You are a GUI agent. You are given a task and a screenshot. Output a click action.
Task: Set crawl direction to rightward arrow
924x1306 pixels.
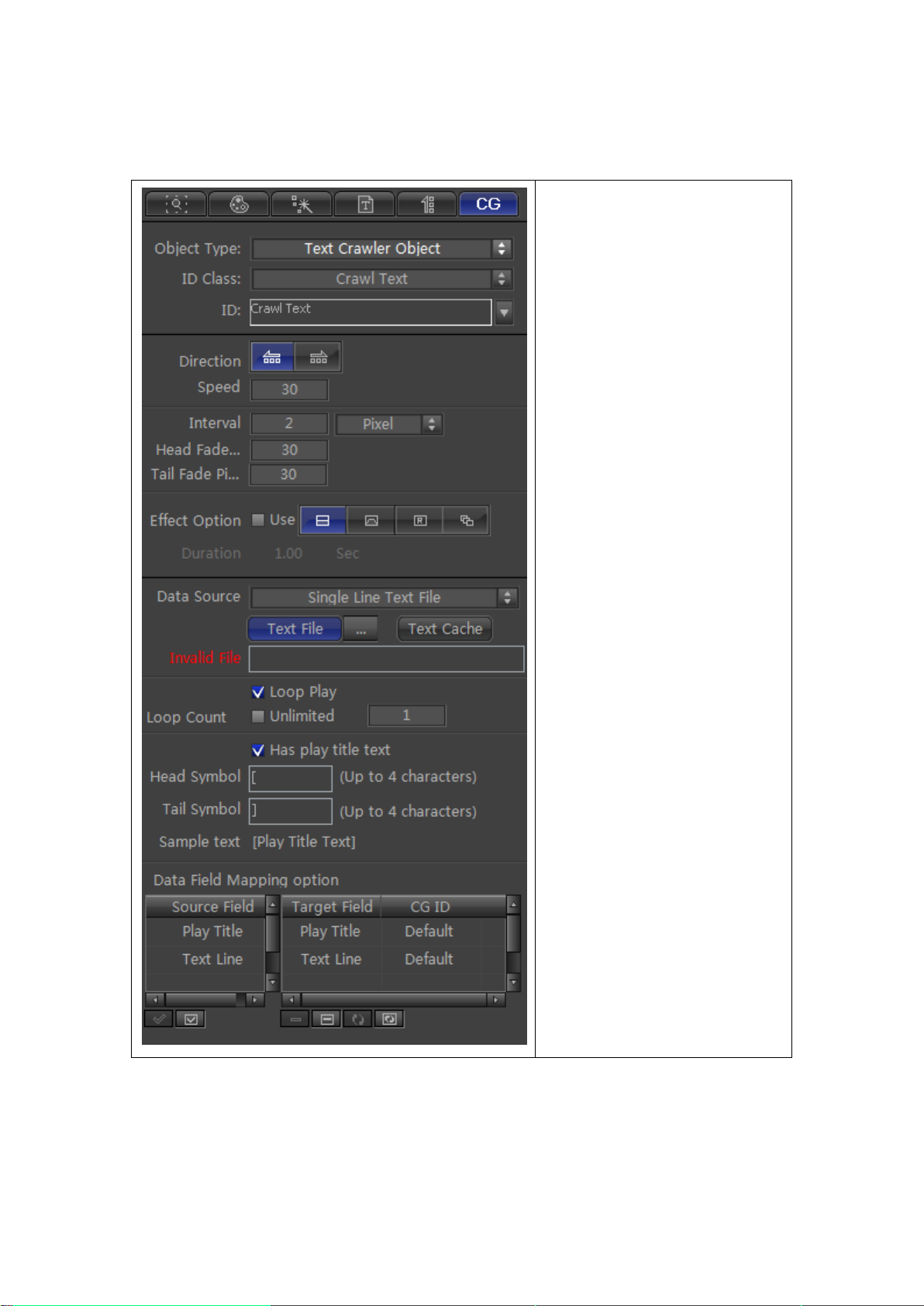tap(318, 357)
